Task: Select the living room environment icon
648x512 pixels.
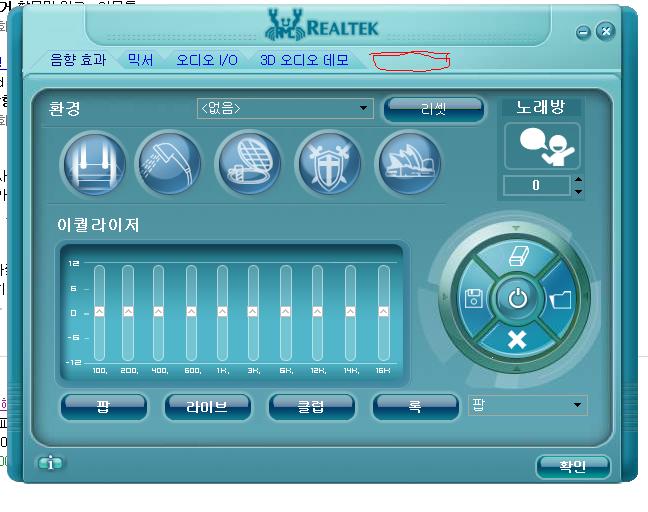Action: [x=94, y=164]
